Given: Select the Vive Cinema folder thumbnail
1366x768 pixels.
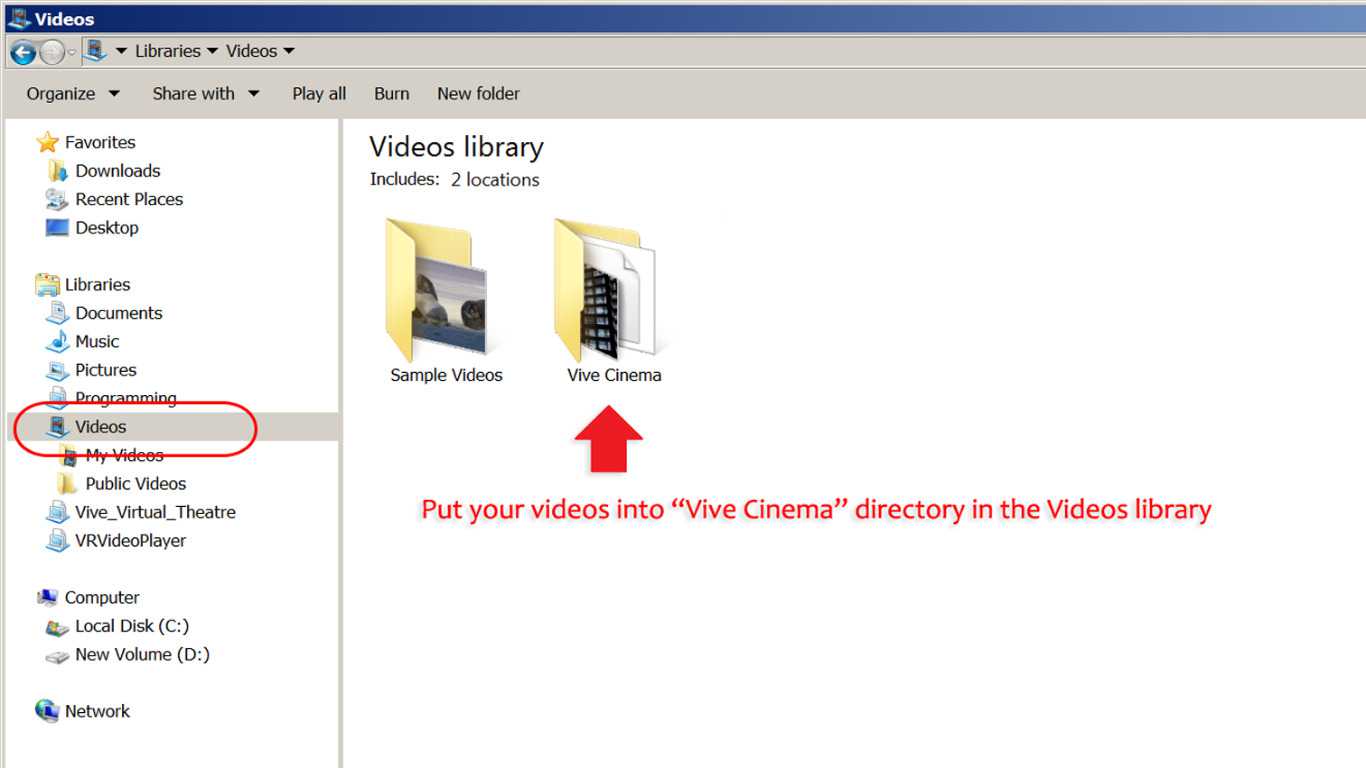Looking at the screenshot, I should point(606,290).
